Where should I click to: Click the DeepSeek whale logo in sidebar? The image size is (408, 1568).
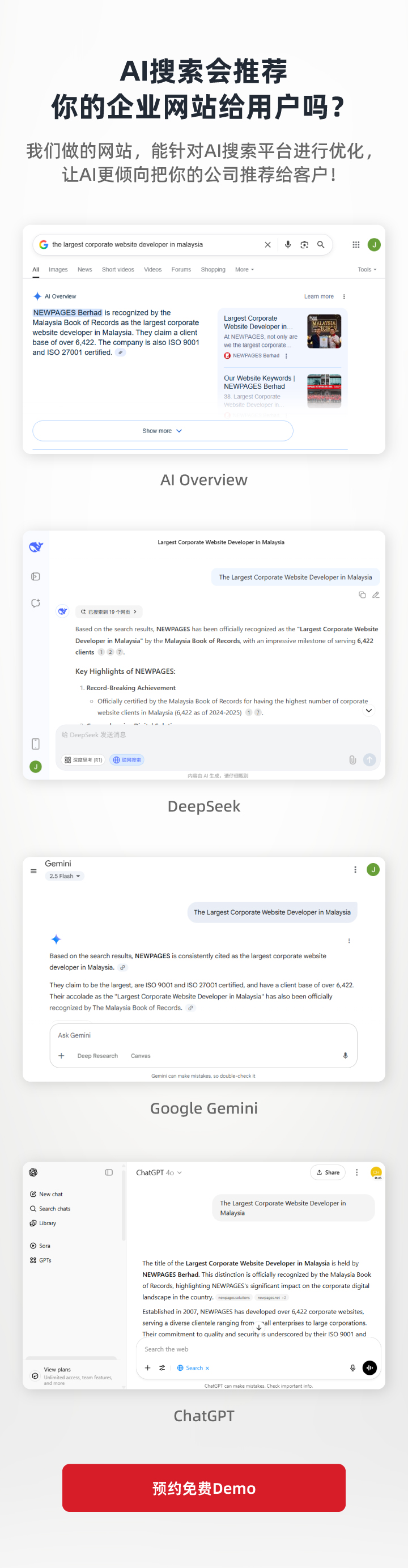pos(36,547)
